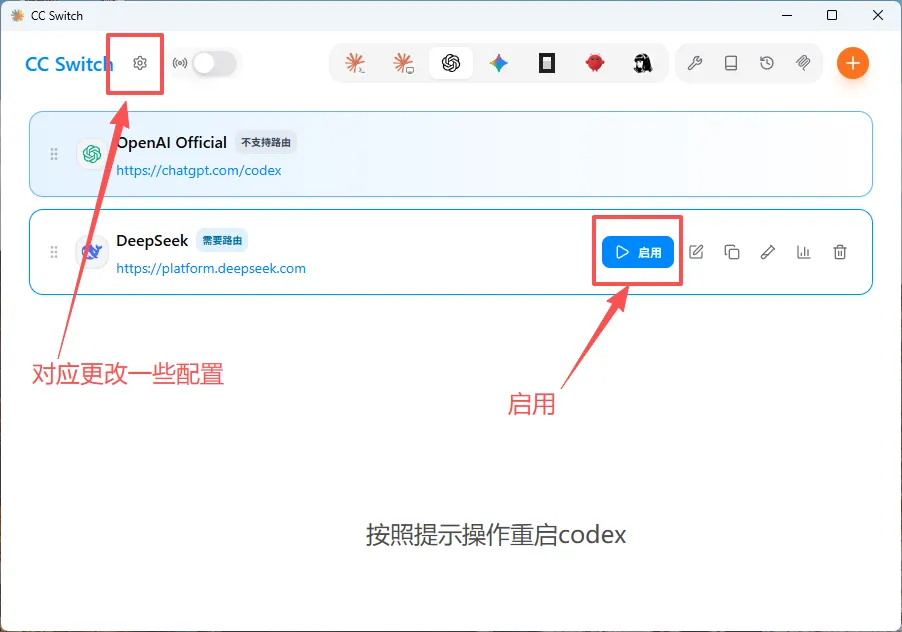Select the first Claude Code app tab
902x632 pixels.
[355, 63]
